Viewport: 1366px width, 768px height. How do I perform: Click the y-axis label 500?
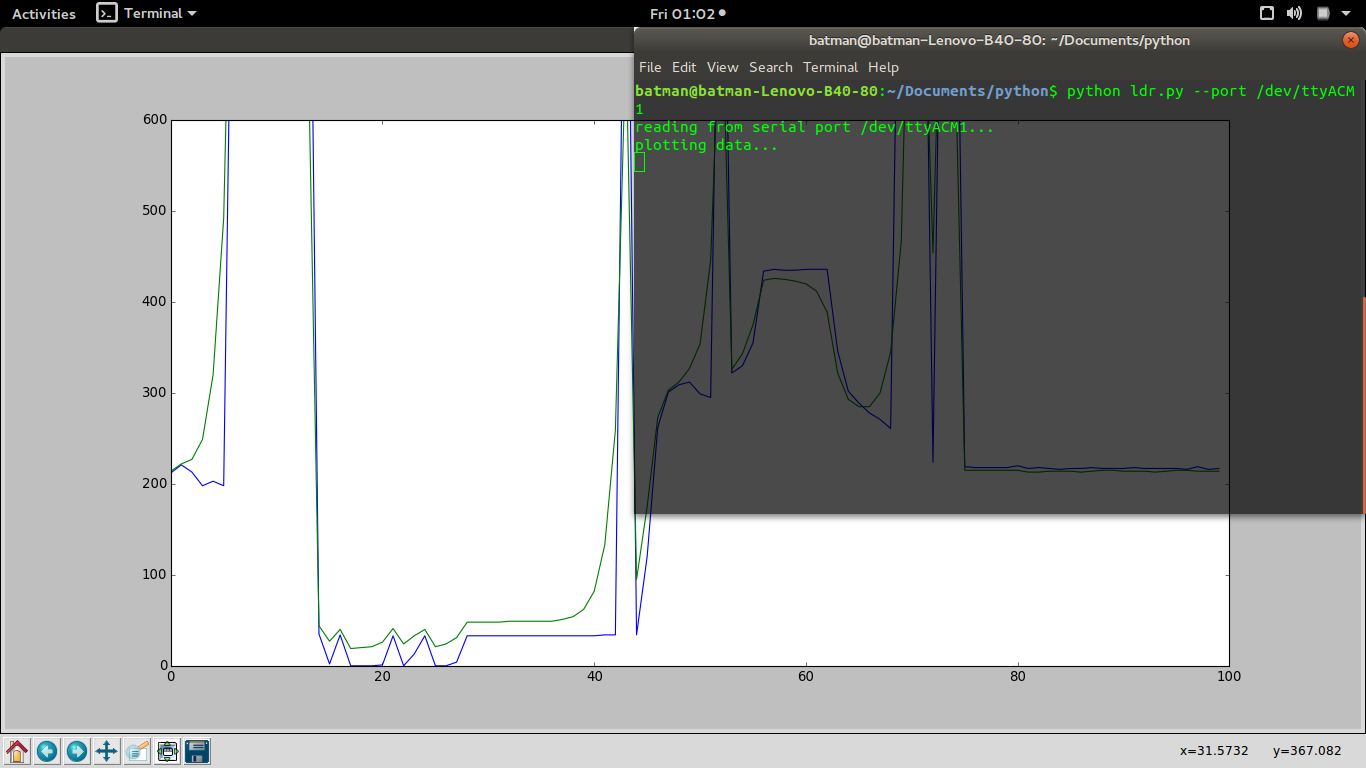[155, 210]
